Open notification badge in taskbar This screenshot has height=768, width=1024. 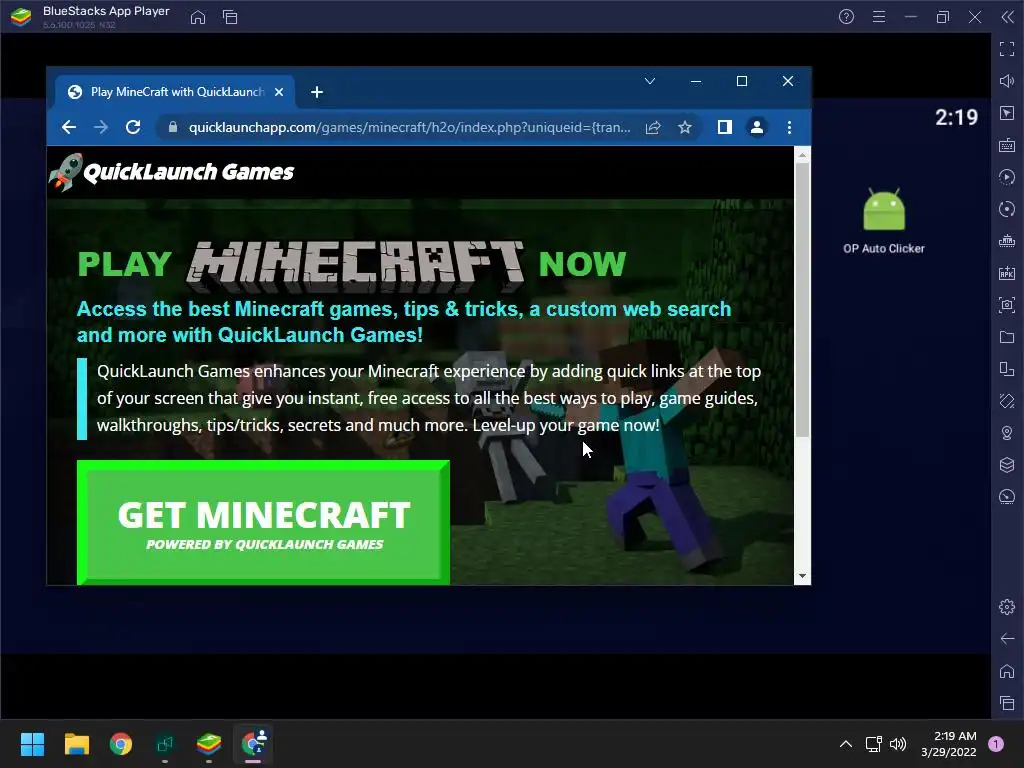[996, 744]
